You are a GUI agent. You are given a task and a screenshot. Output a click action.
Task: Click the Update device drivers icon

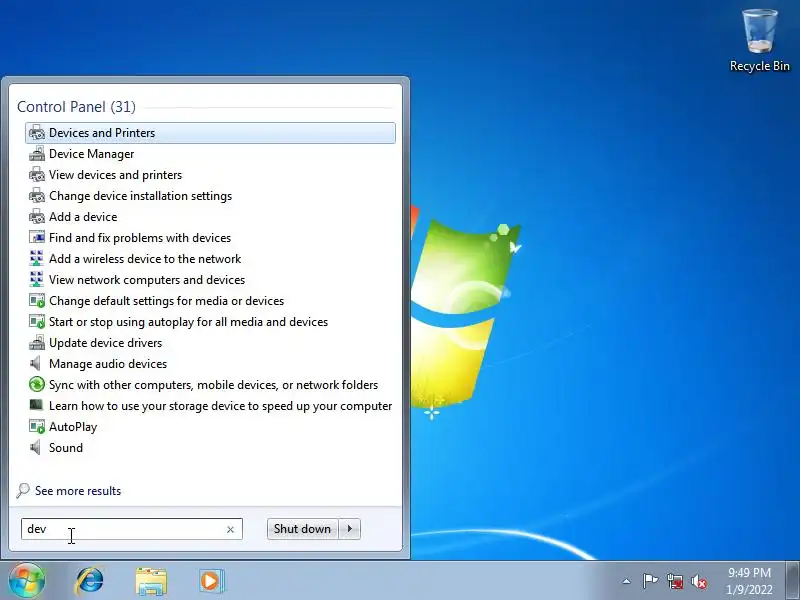[37, 342]
